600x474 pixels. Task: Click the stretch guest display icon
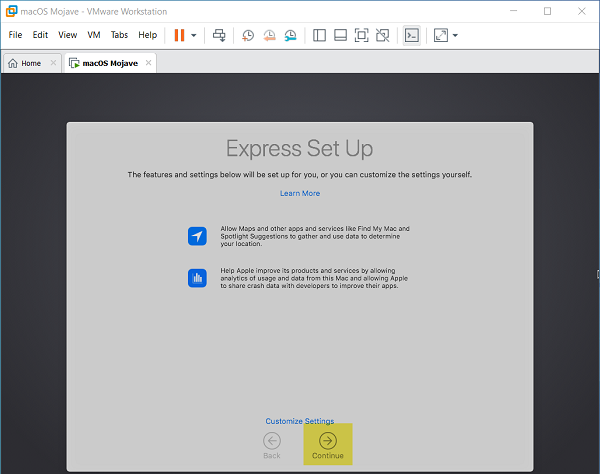point(440,35)
